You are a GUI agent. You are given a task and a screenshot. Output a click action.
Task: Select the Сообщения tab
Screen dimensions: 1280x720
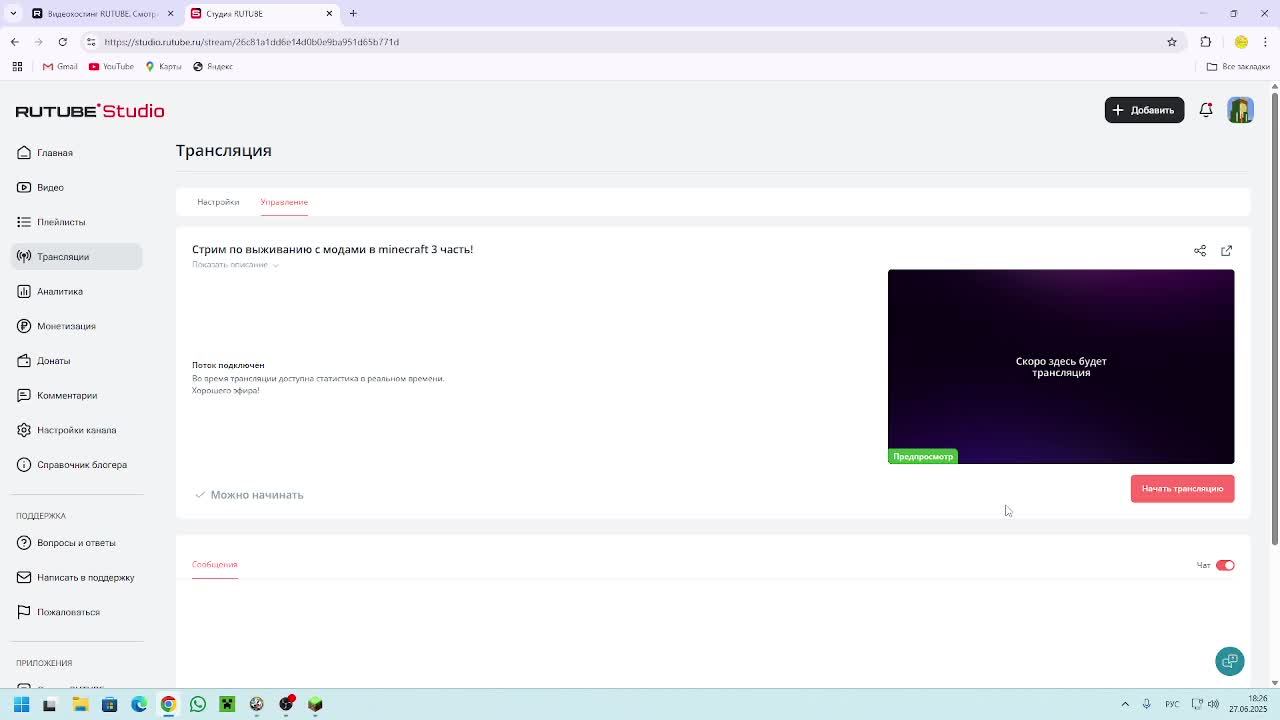click(x=215, y=565)
